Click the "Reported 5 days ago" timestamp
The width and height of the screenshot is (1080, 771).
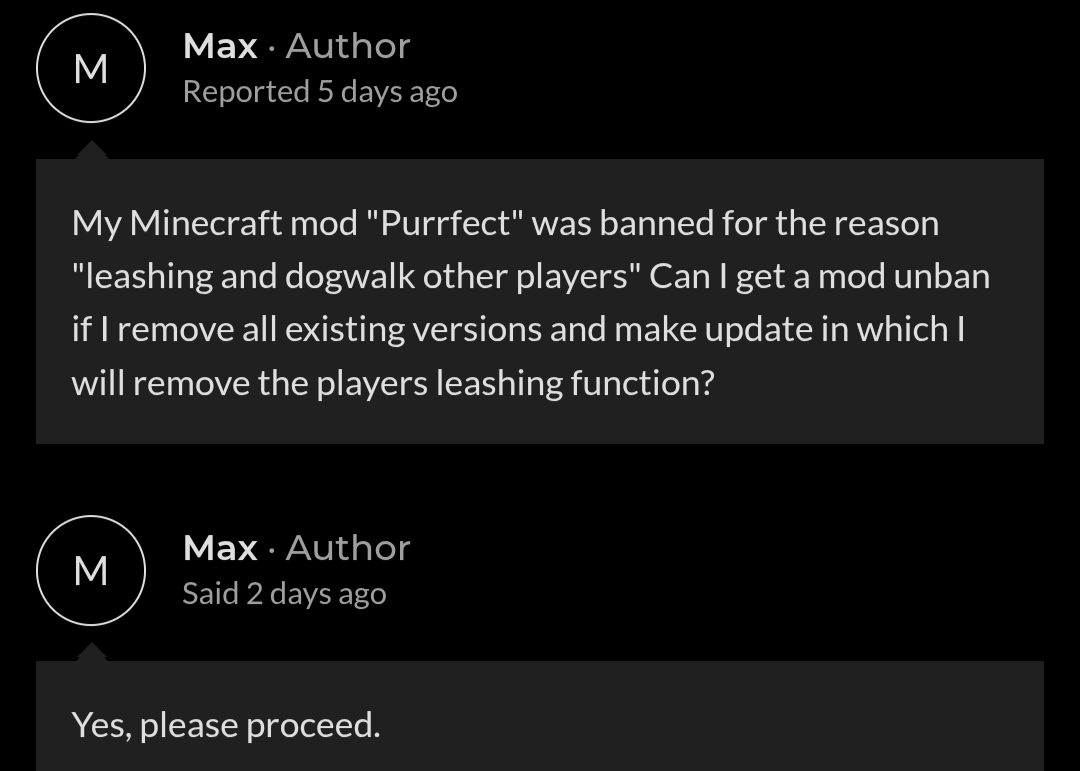[x=320, y=92]
